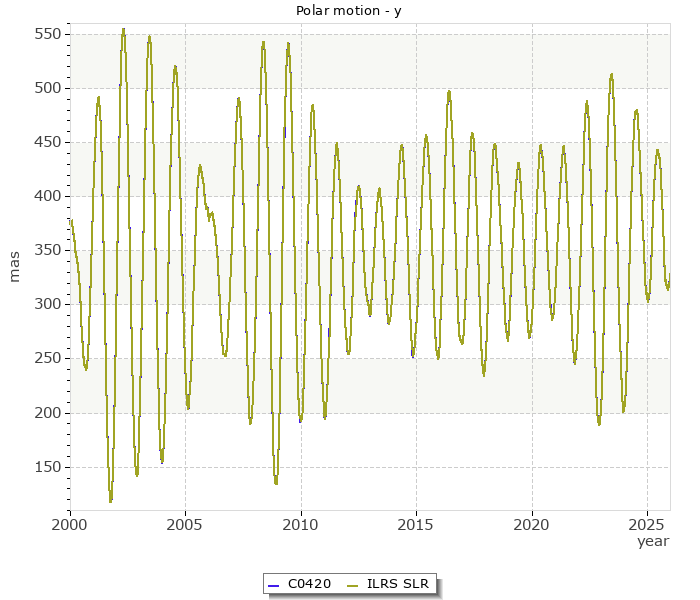This screenshot has height=600, width=700.
Task: Select the 2015 tick on the x-axis
Action: (x=416, y=523)
